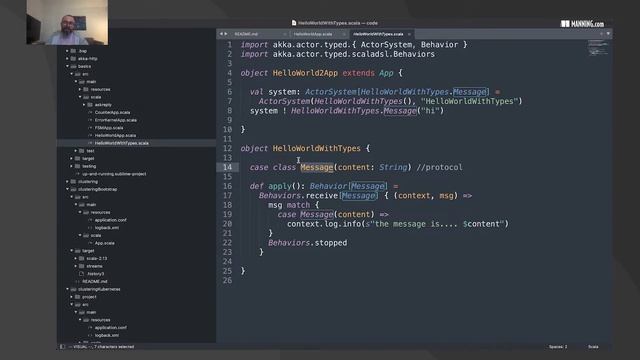Open up-and-running.sublime-project file

114,174
